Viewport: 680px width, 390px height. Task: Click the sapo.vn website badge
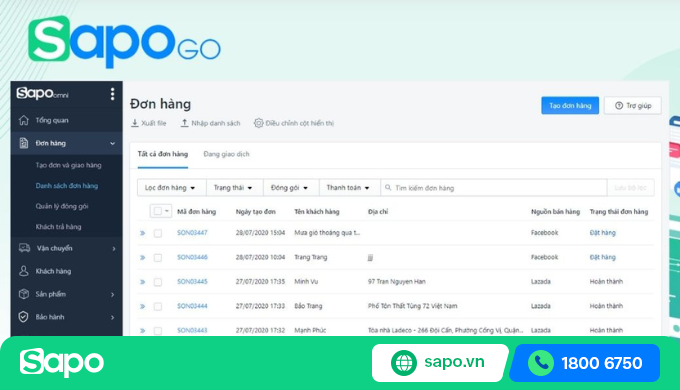pyautogui.click(x=440, y=363)
